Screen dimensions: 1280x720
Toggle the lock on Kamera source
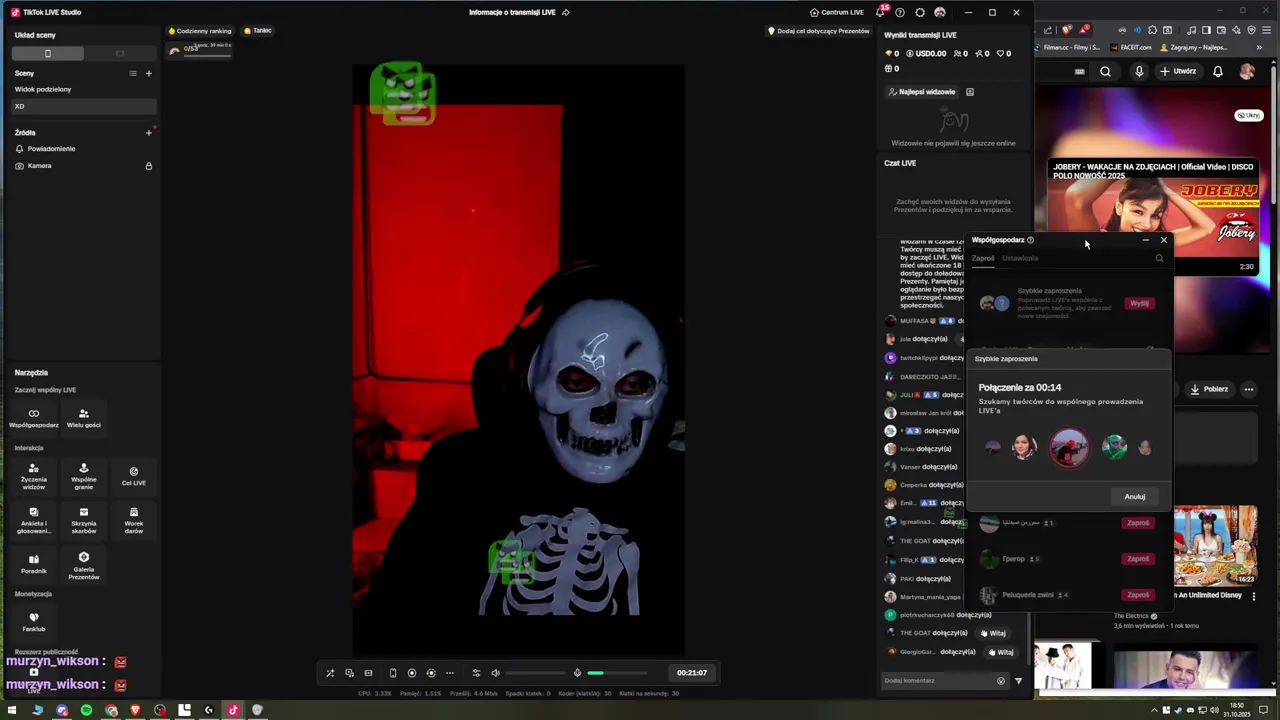[x=149, y=166]
